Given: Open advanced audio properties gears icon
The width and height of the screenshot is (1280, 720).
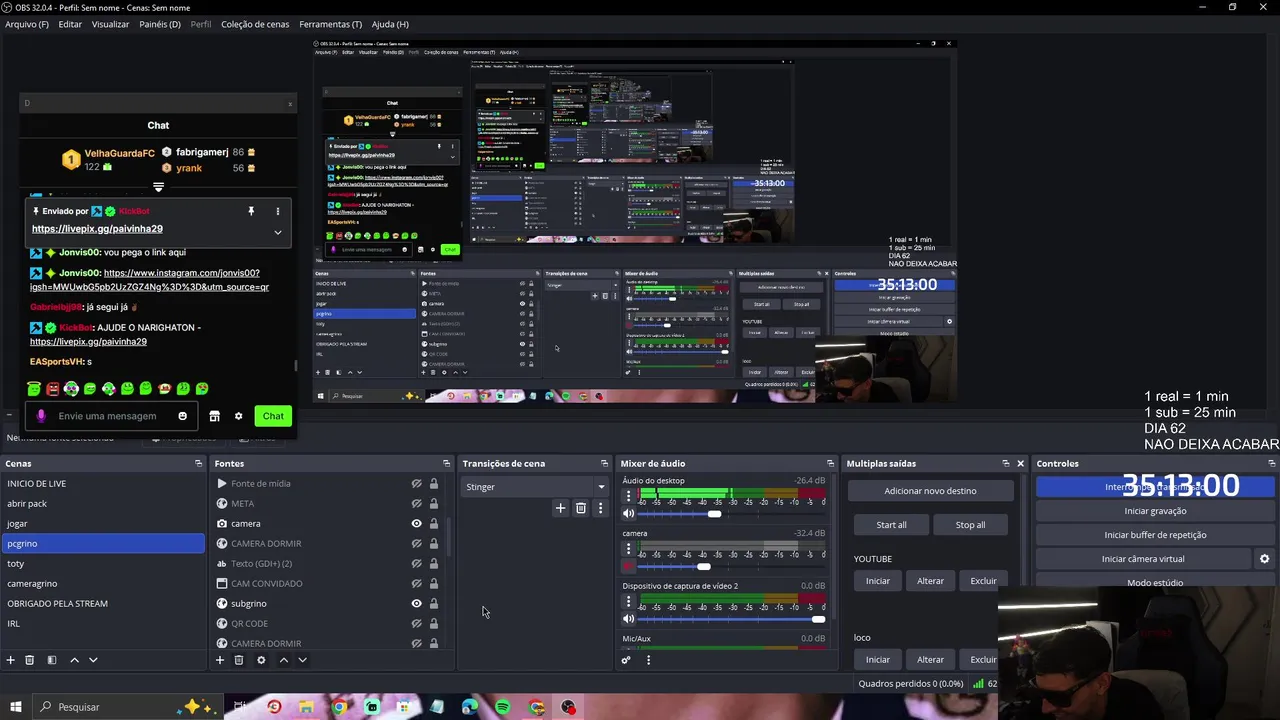Looking at the screenshot, I should click(x=626, y=660).
